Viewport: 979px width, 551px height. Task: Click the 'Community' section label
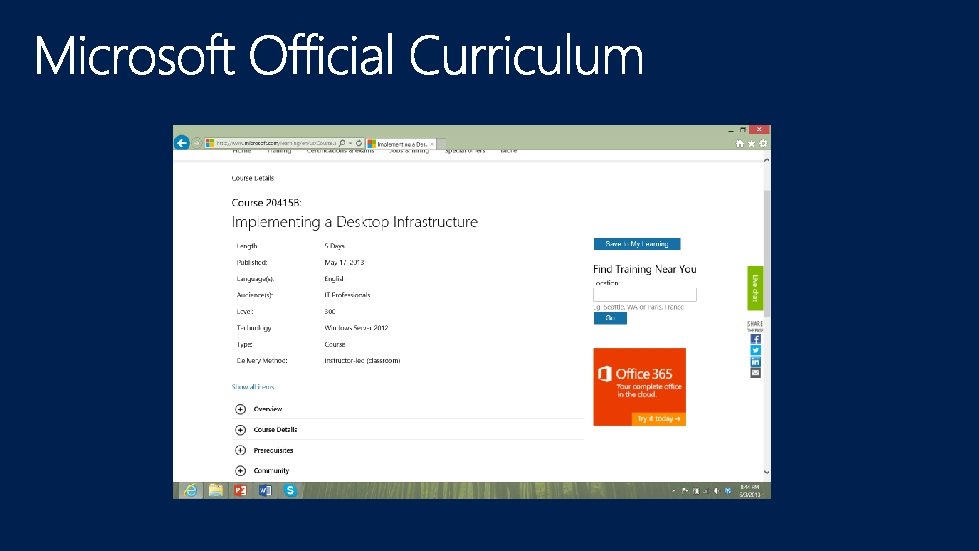[272, 471]
